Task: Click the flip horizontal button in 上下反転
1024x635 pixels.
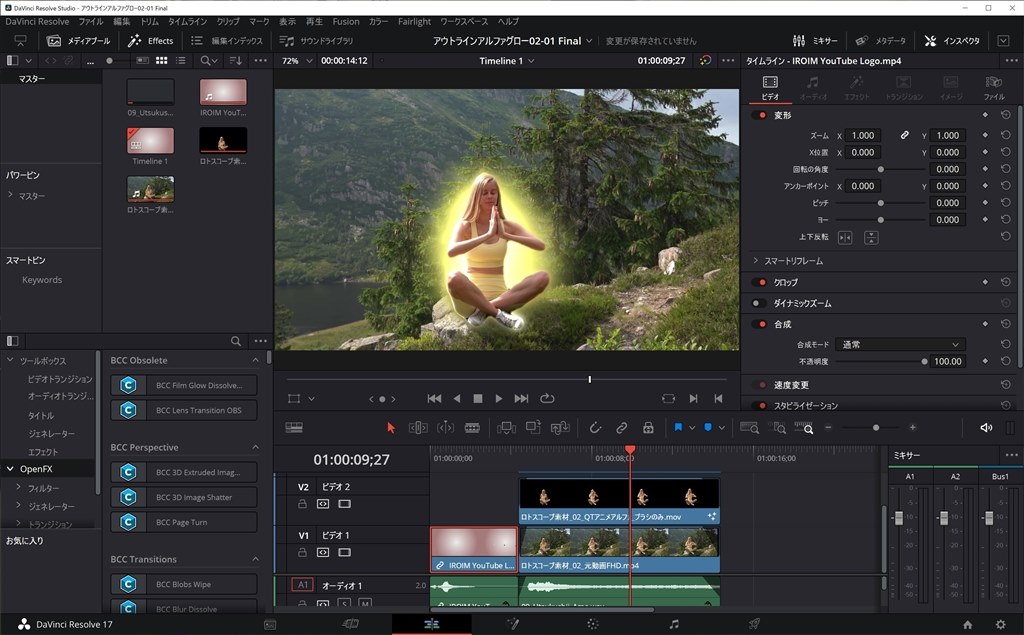Action: (x=845, y=237)
